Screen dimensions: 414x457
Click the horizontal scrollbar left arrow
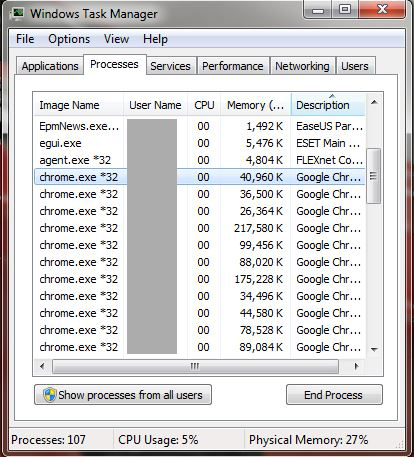pyautogui.click(x=42, y=367)
